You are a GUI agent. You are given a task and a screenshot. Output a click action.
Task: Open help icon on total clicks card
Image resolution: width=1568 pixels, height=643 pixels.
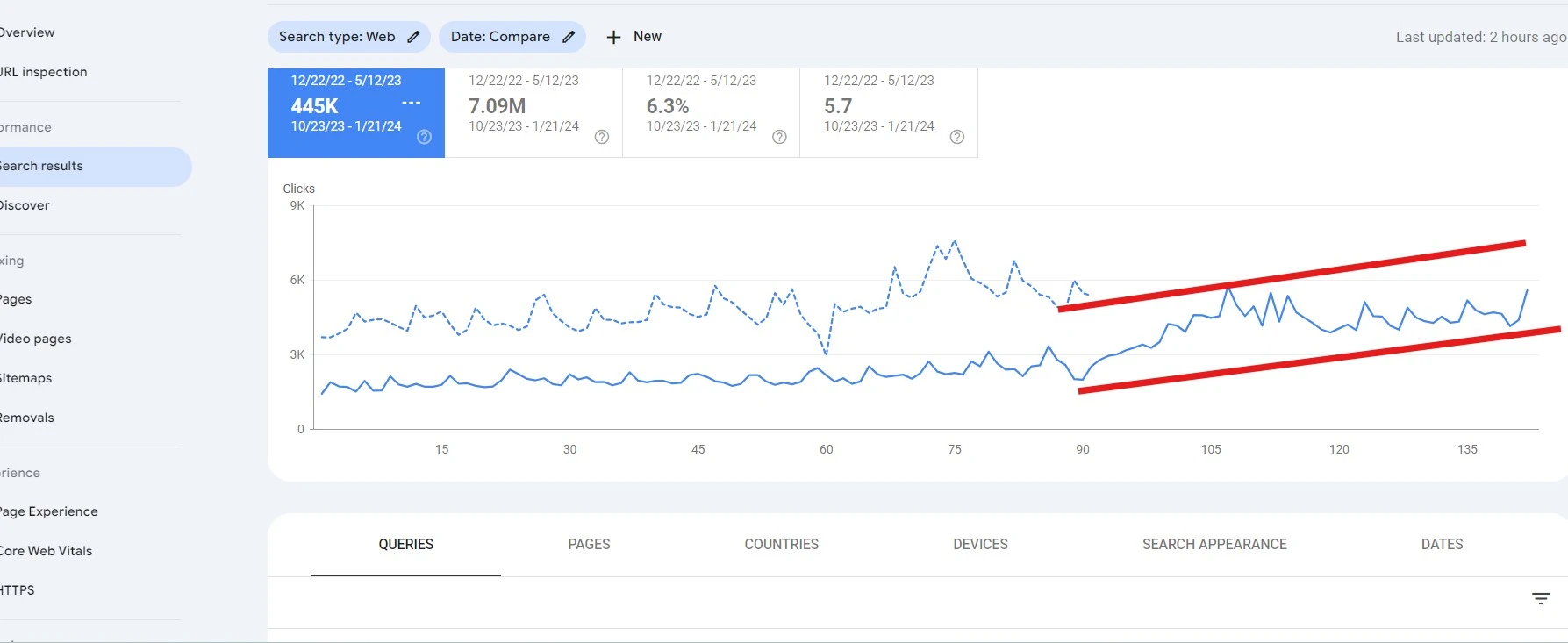click(x=424, y=137)
